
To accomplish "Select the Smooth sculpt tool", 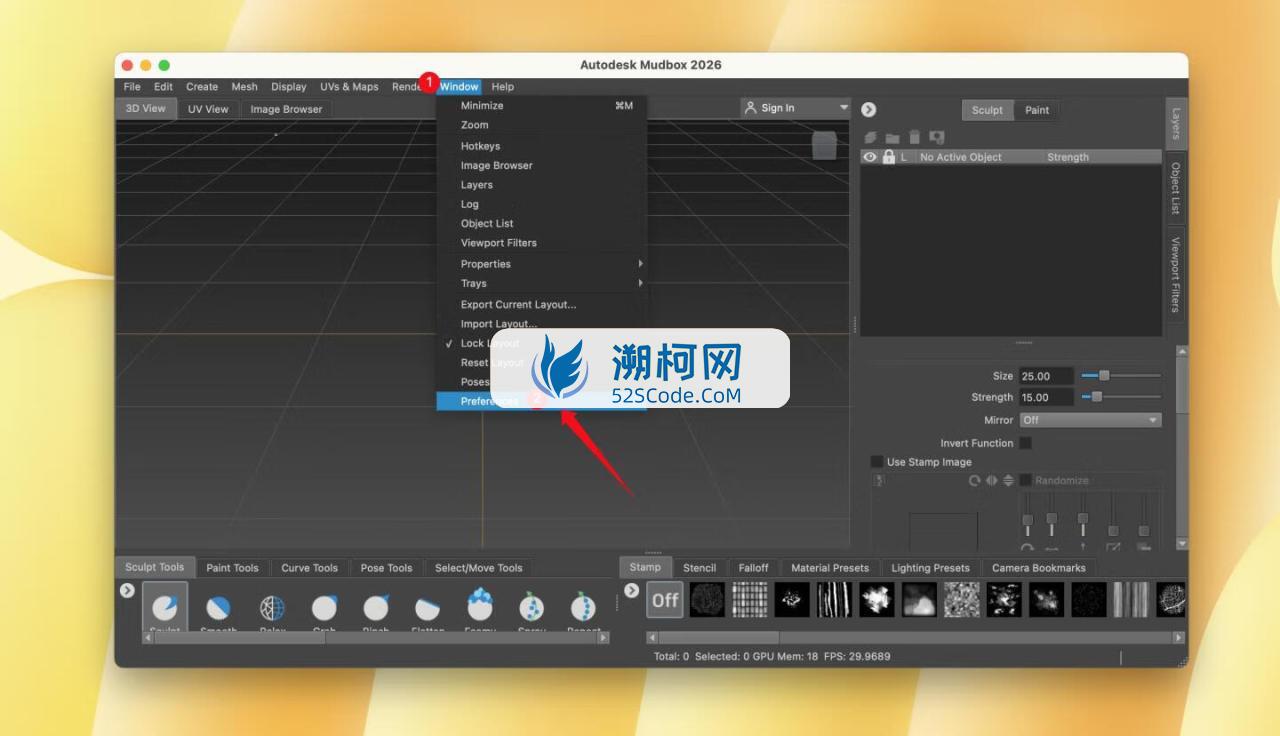I will pyautogui.click(x=218, y=609).
